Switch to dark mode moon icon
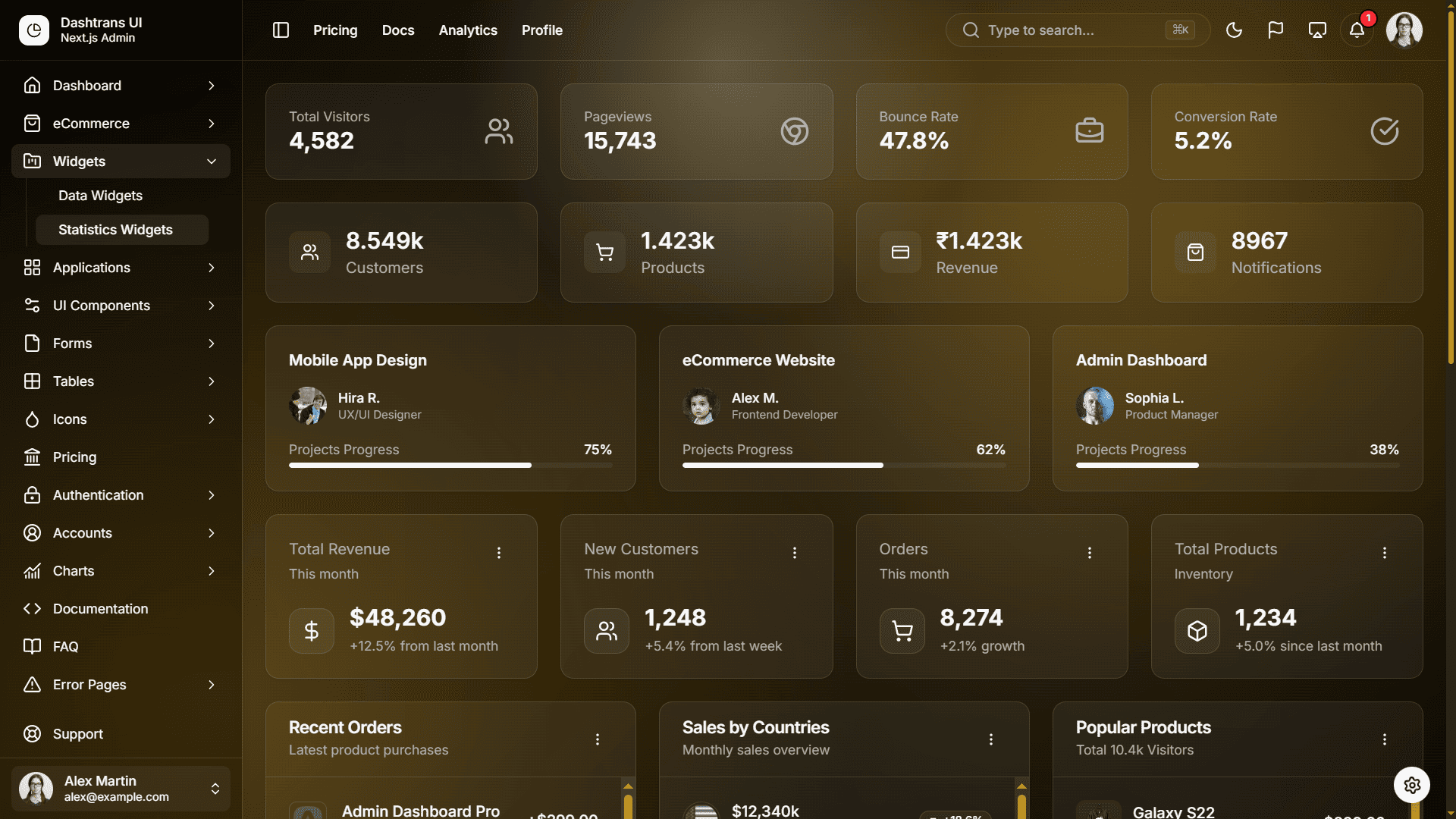 tap(1234, 30)
